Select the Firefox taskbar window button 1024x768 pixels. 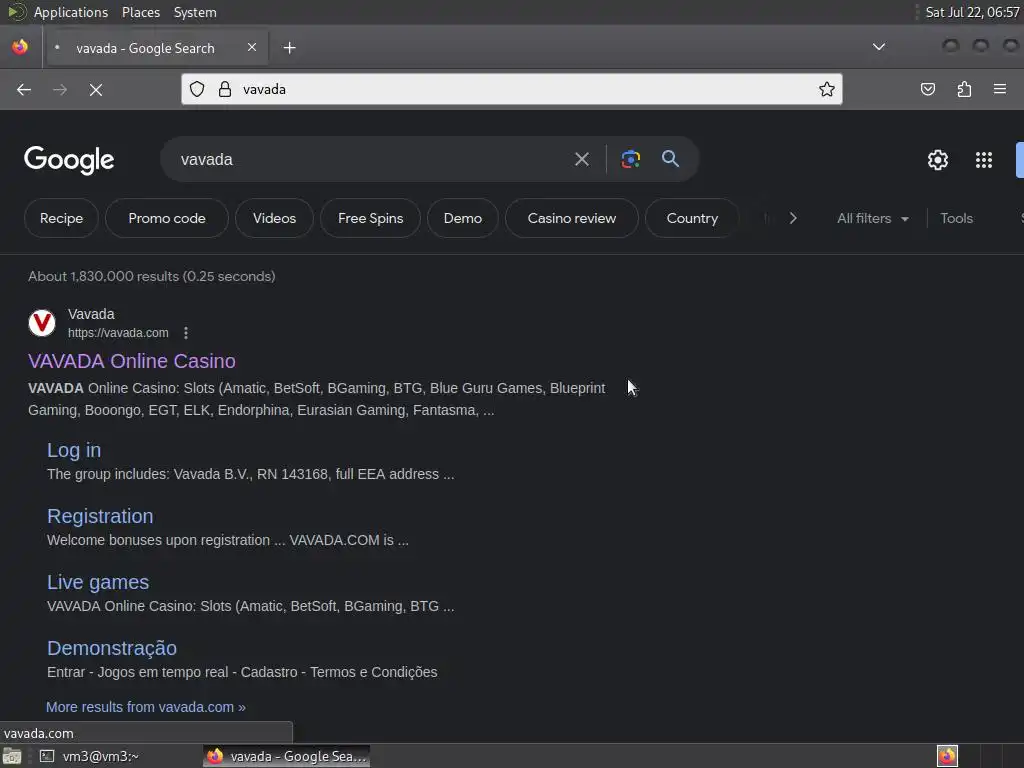(287, 756)
